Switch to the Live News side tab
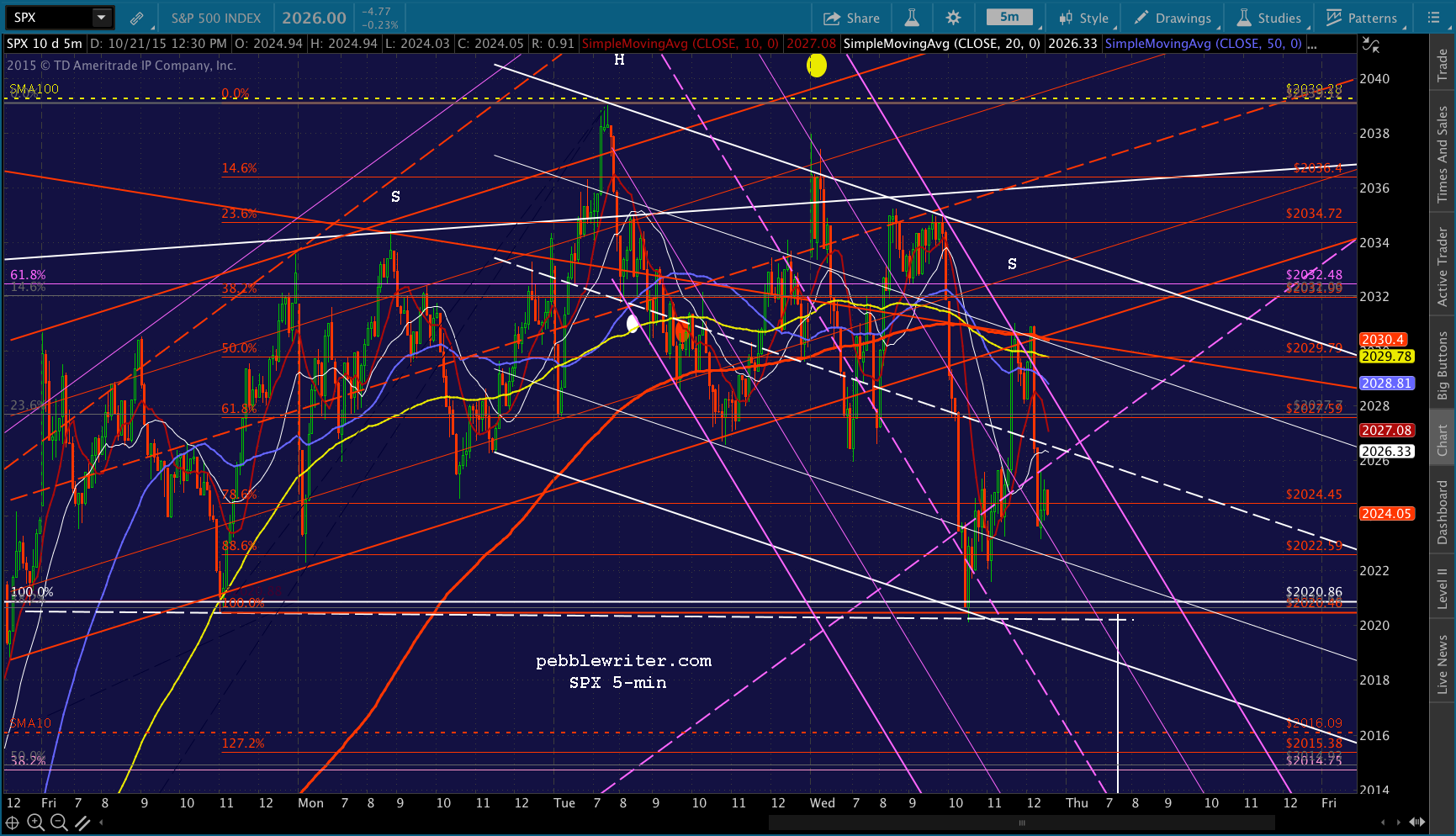The height and width of the screenshot is (836, 1456). (1442, 664)
